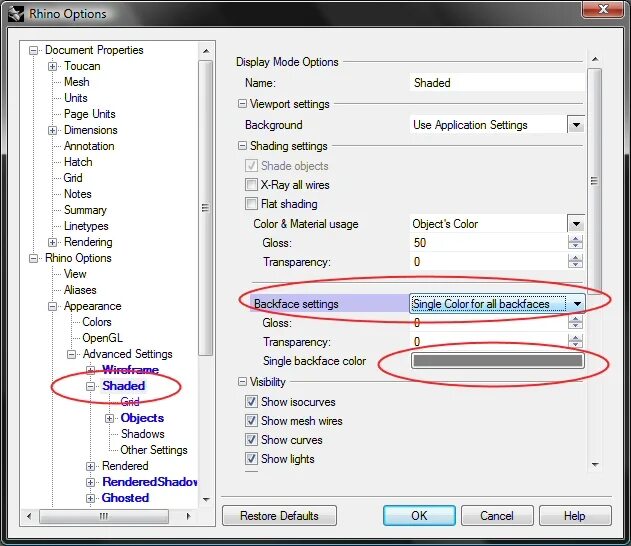Uncheck Show mesh wires
The width and height of the screenshot is (631, 546).
click(x=251, y=420)
